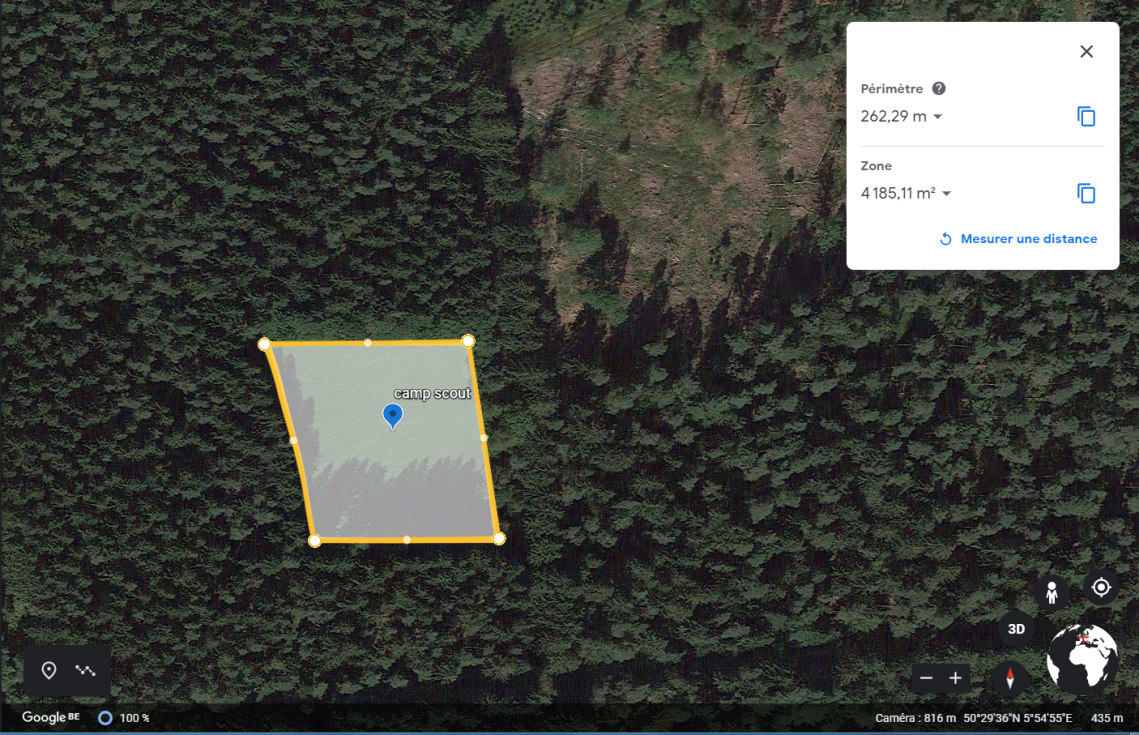Zoom in with the plus button
Viewport: 1139px width, 735px height.
955,679
